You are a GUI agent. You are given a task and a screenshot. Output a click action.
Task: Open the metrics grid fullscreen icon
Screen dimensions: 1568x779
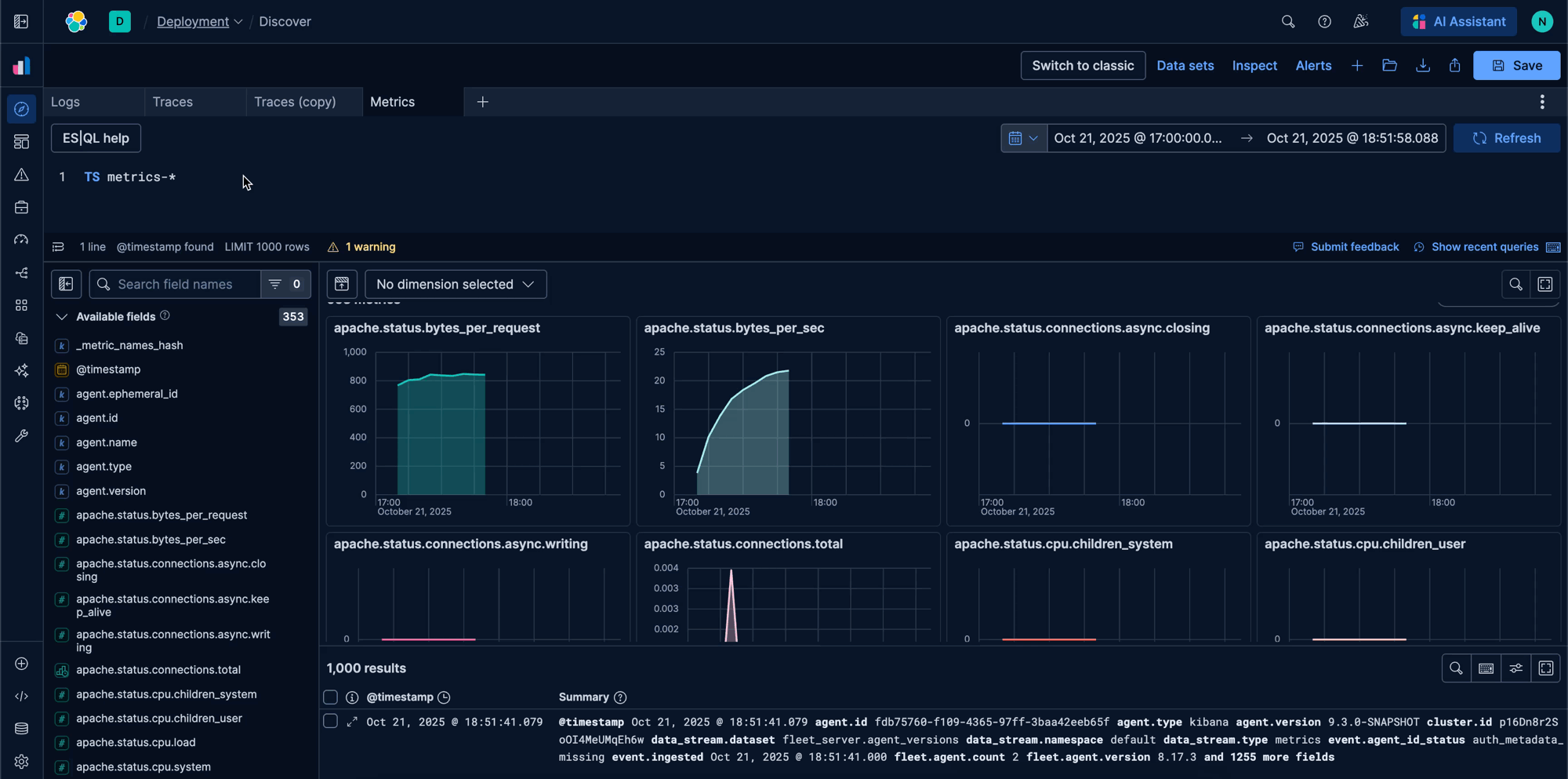1544,284
